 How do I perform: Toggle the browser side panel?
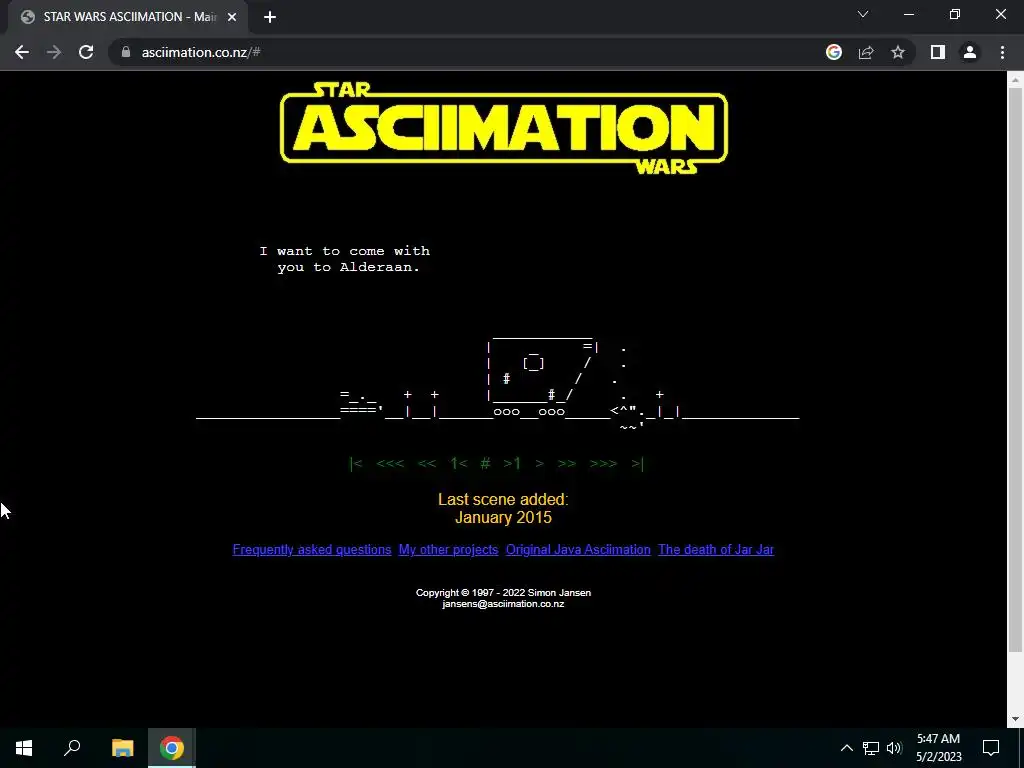pos(938,52)
